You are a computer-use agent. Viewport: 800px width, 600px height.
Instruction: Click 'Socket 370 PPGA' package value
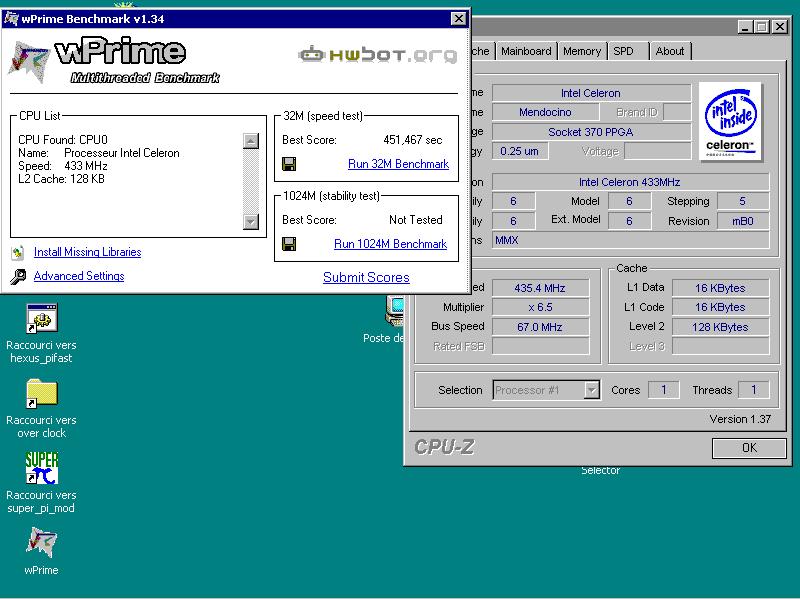click(591, 132)
